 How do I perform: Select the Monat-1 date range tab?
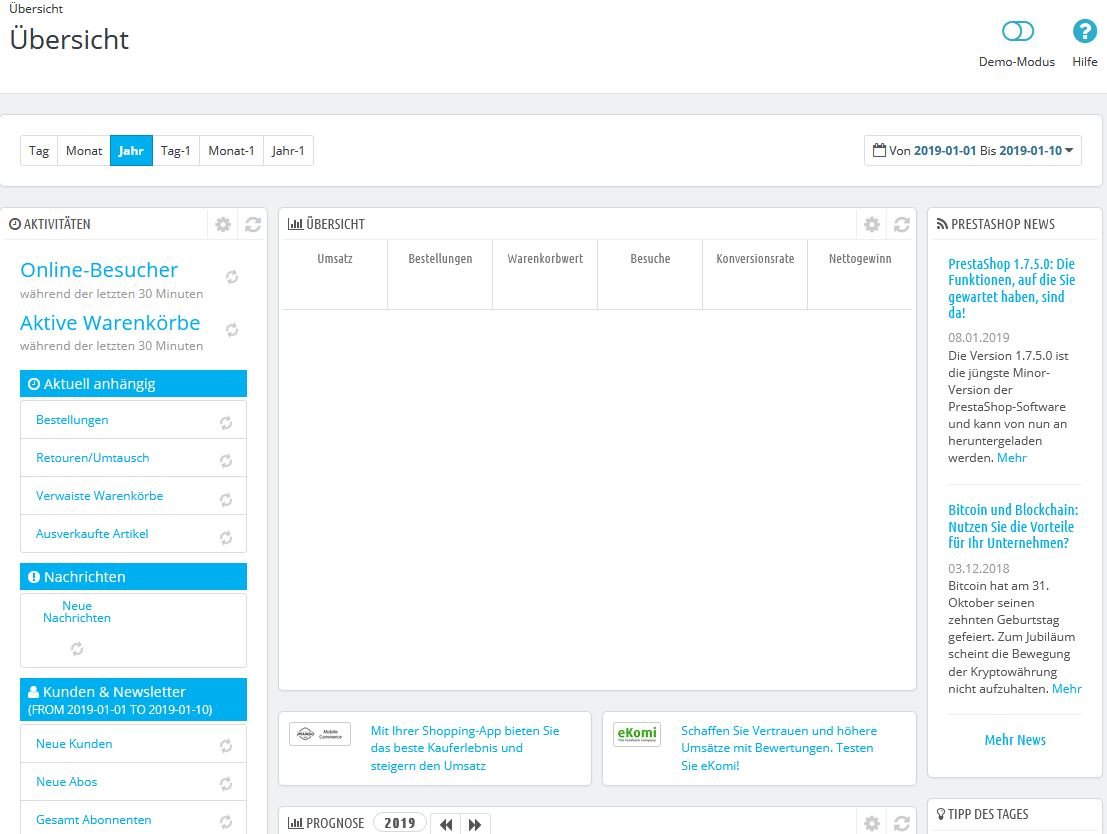232,150
